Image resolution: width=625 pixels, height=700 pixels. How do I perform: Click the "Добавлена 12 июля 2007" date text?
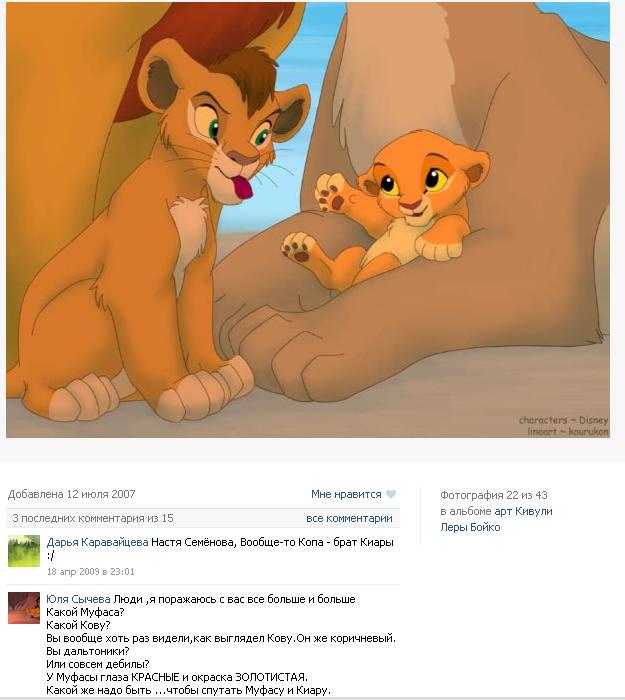click(x=71, y=494)
